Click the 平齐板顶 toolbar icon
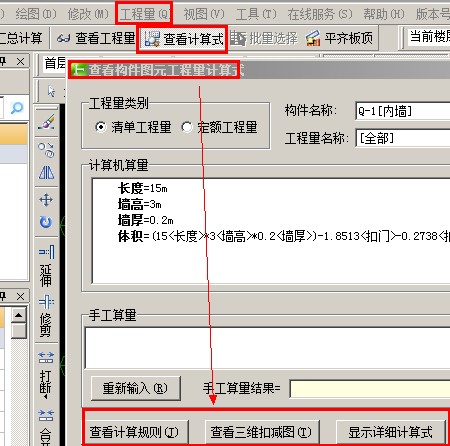This screenshot has height=446, width=450. tap(313, 38)
